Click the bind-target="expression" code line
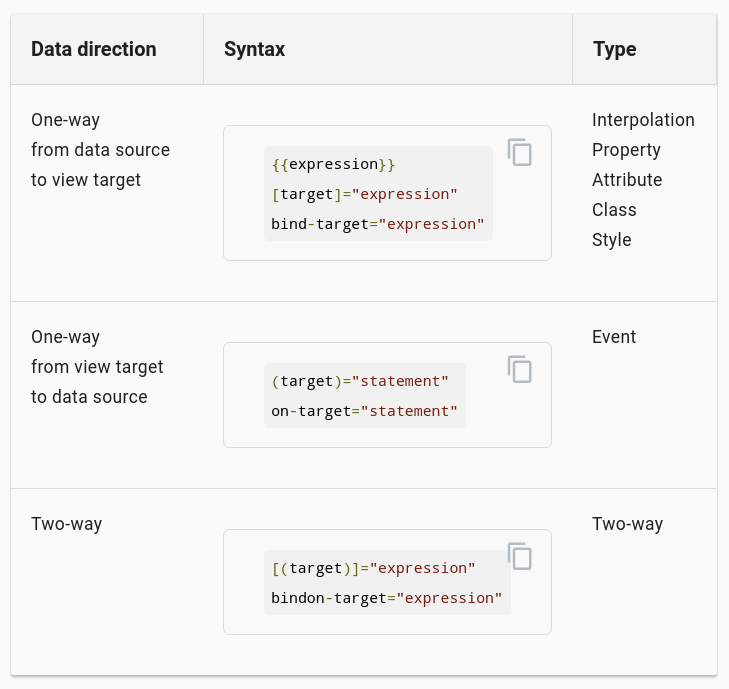729x689 pixels. coord(377,224)
